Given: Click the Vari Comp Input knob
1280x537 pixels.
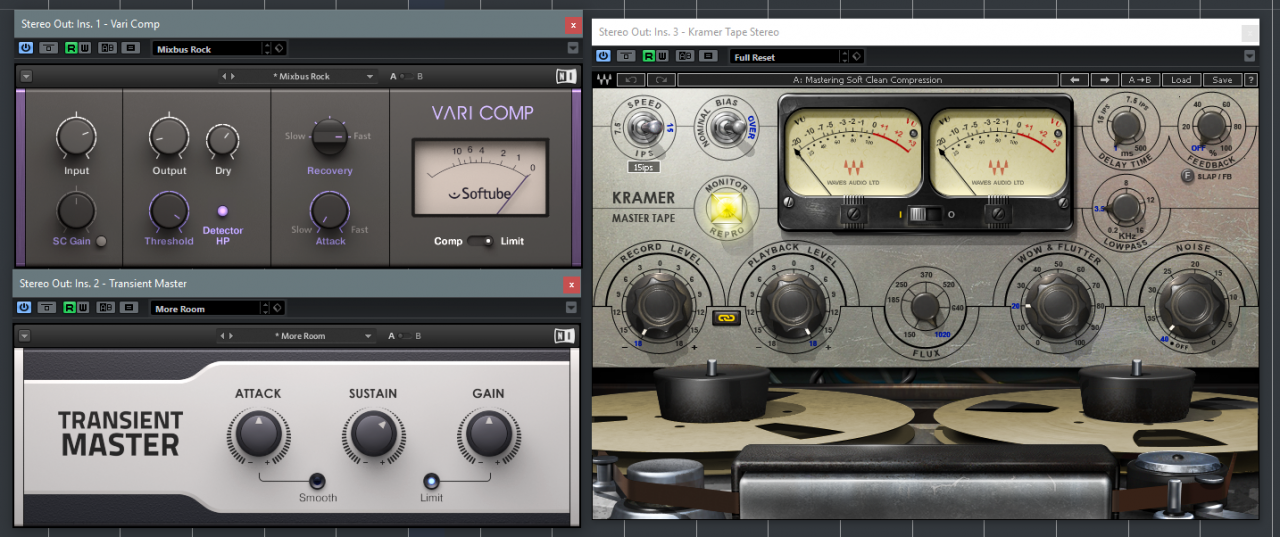Looking at the screenshot, I should [x=76, y=136].
